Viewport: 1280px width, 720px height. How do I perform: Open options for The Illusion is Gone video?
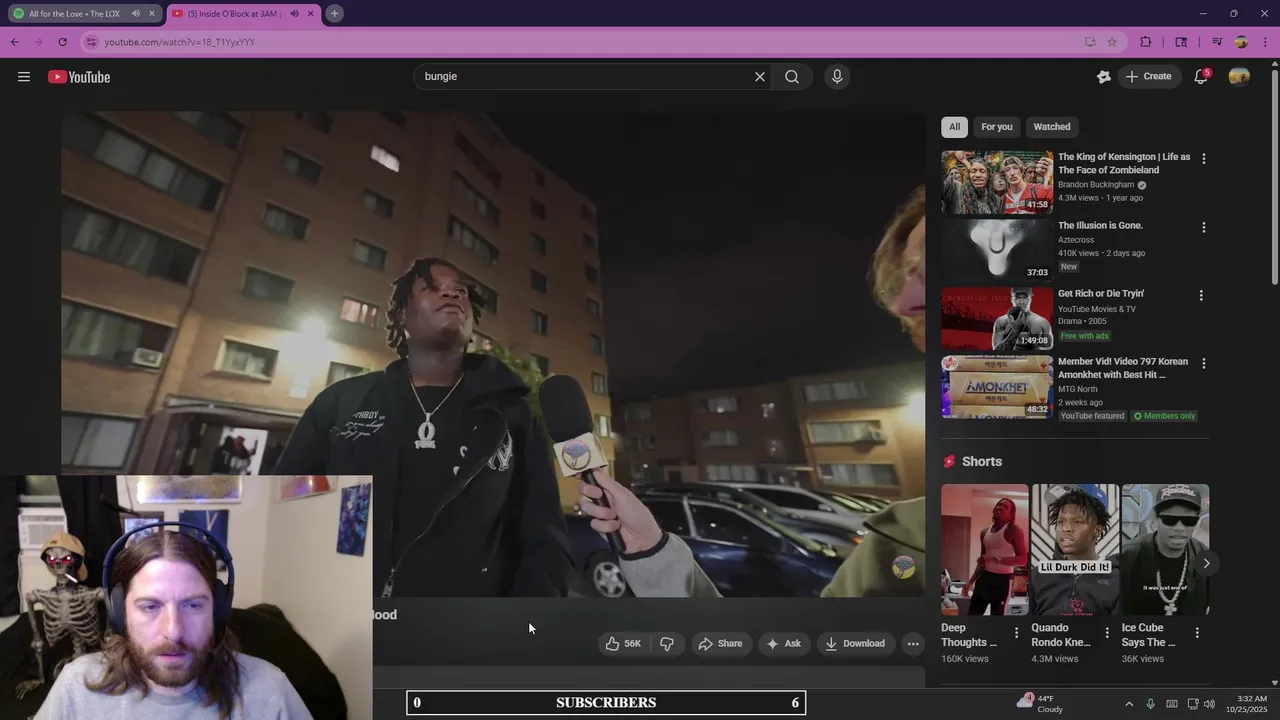(x=1203, y=227)
